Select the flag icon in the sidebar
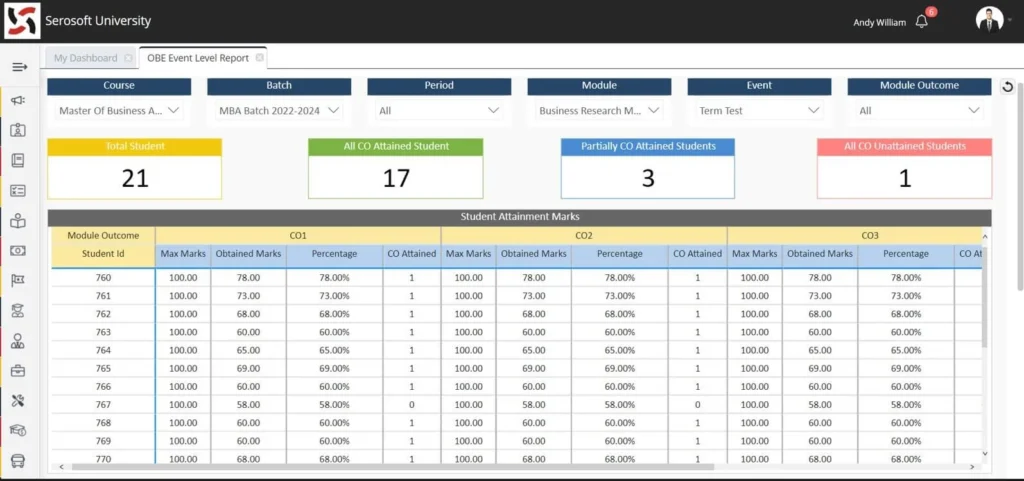The width and height of the screenshot is (1024, 481). [x=18, y=281]
